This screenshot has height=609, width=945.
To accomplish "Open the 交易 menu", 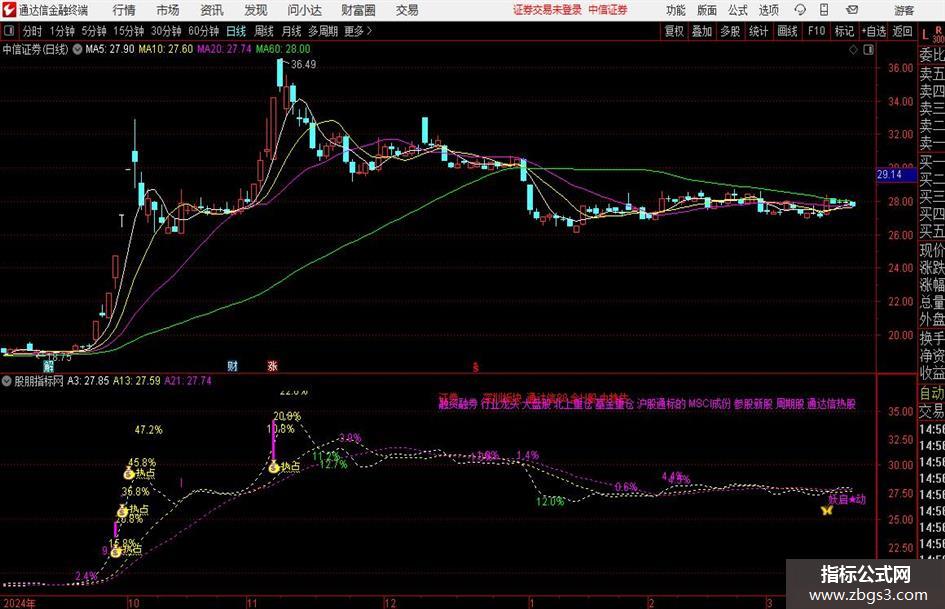I will (x=407, y=10).
